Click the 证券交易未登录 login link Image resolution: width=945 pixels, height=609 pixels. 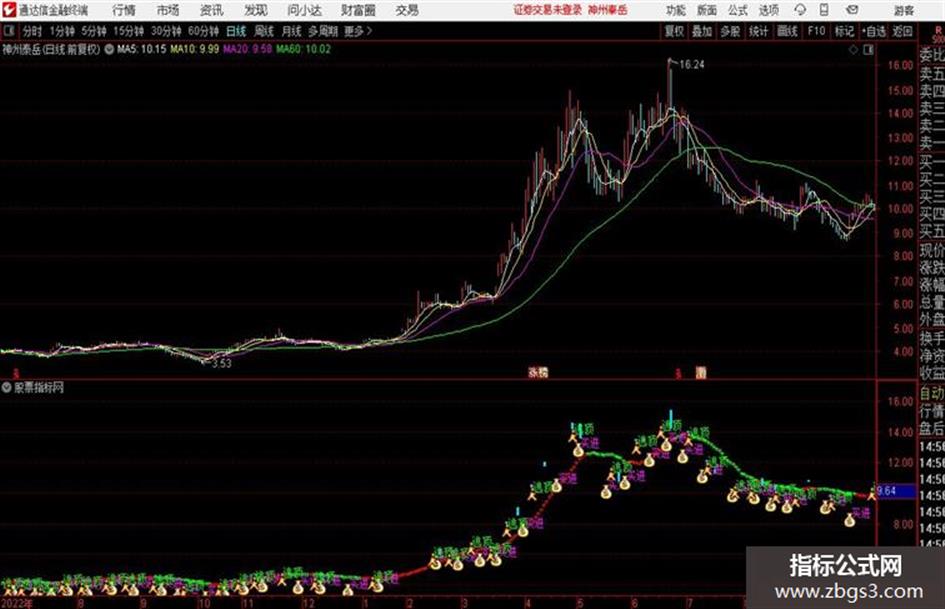coord(548,10)
